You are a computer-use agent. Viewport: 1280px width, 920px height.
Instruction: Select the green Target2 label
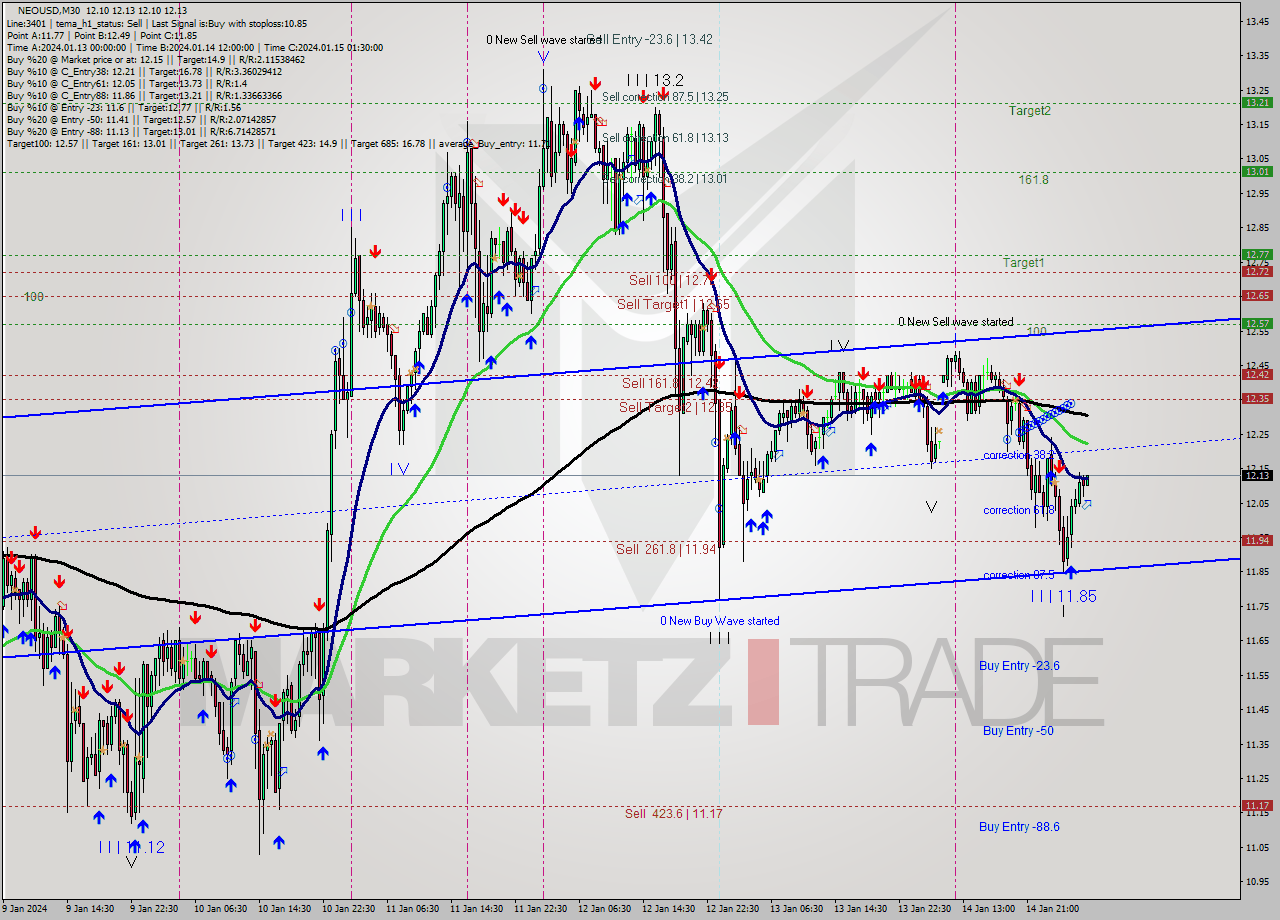click(x=1029, y=111)
